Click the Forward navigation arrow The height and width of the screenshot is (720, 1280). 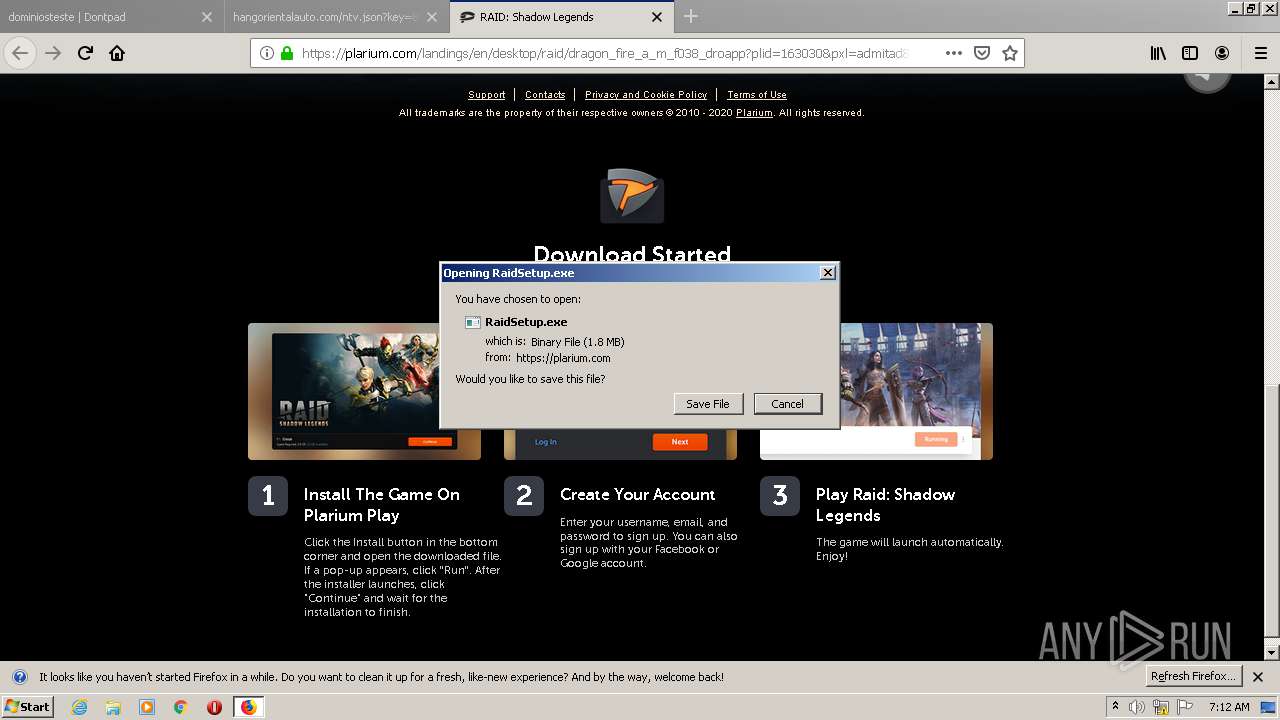[53, 53]
